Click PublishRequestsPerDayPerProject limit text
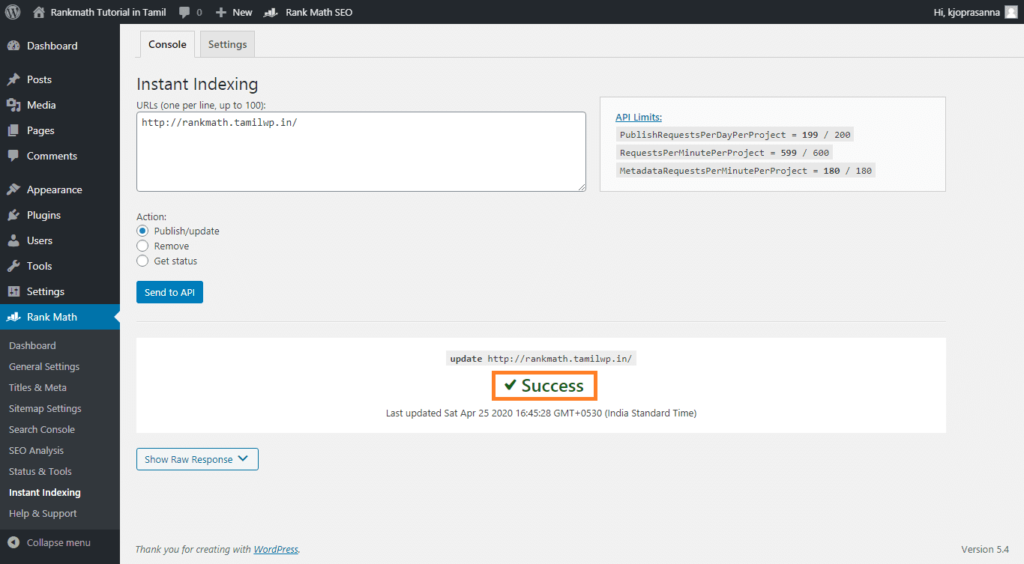 [x=735, y=134]
